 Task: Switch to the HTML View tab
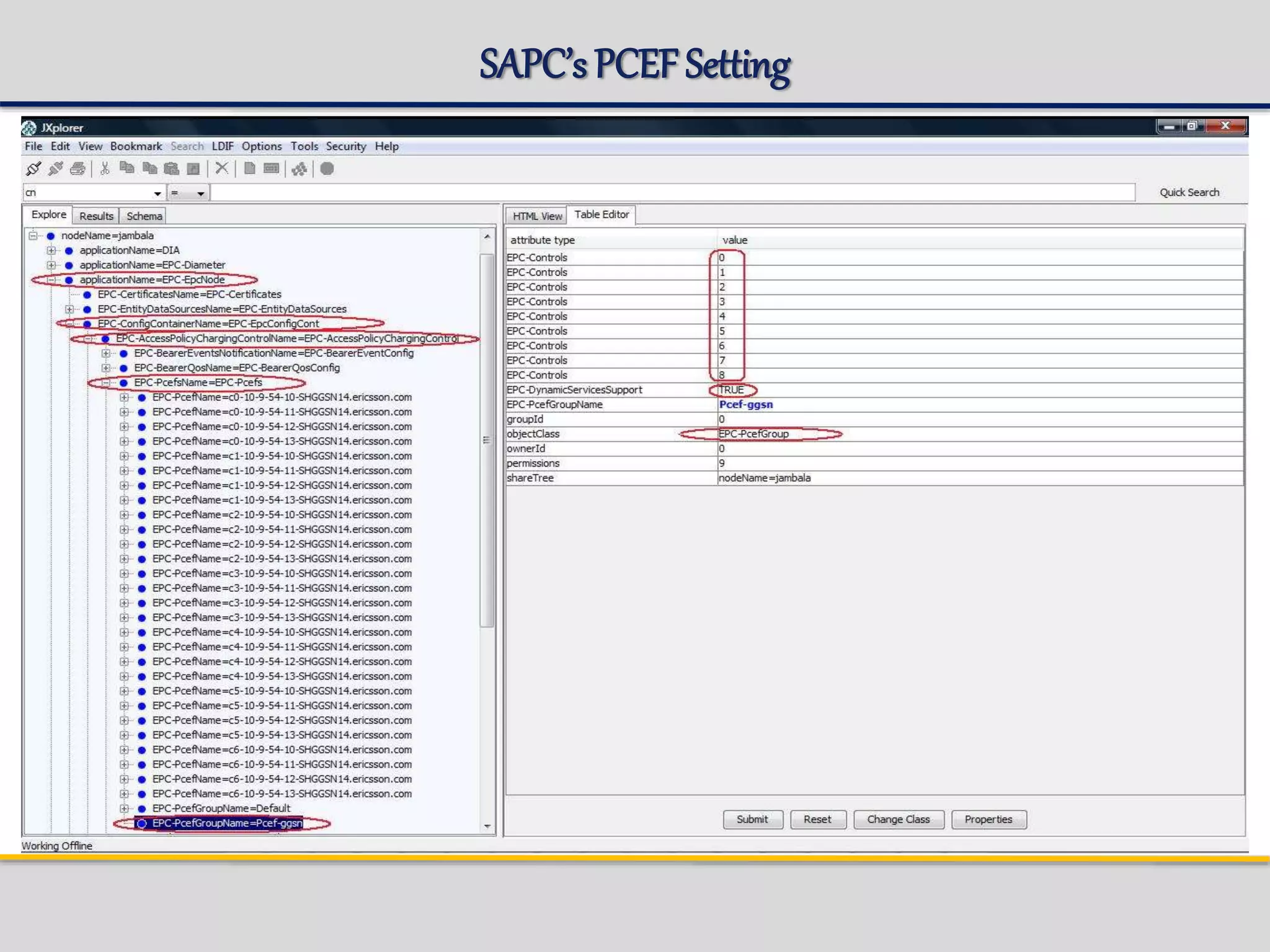tap(537, 216)
